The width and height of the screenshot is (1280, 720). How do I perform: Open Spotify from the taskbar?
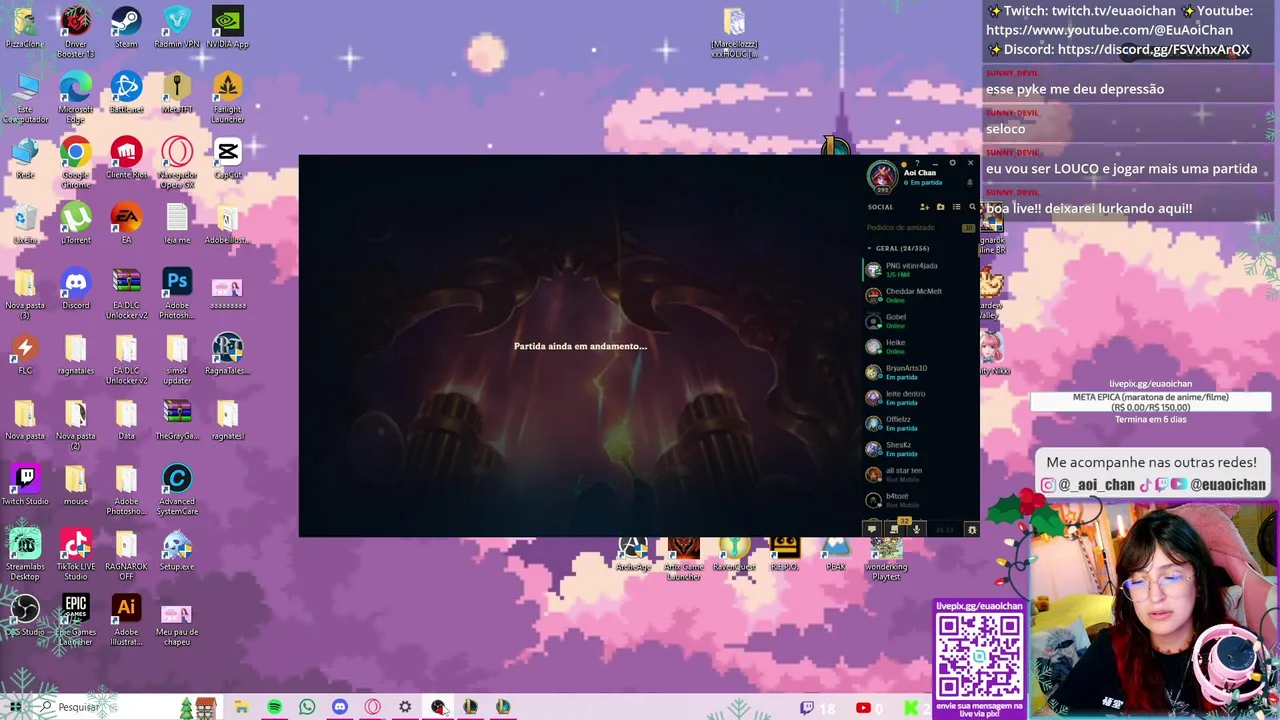point(274,707)
